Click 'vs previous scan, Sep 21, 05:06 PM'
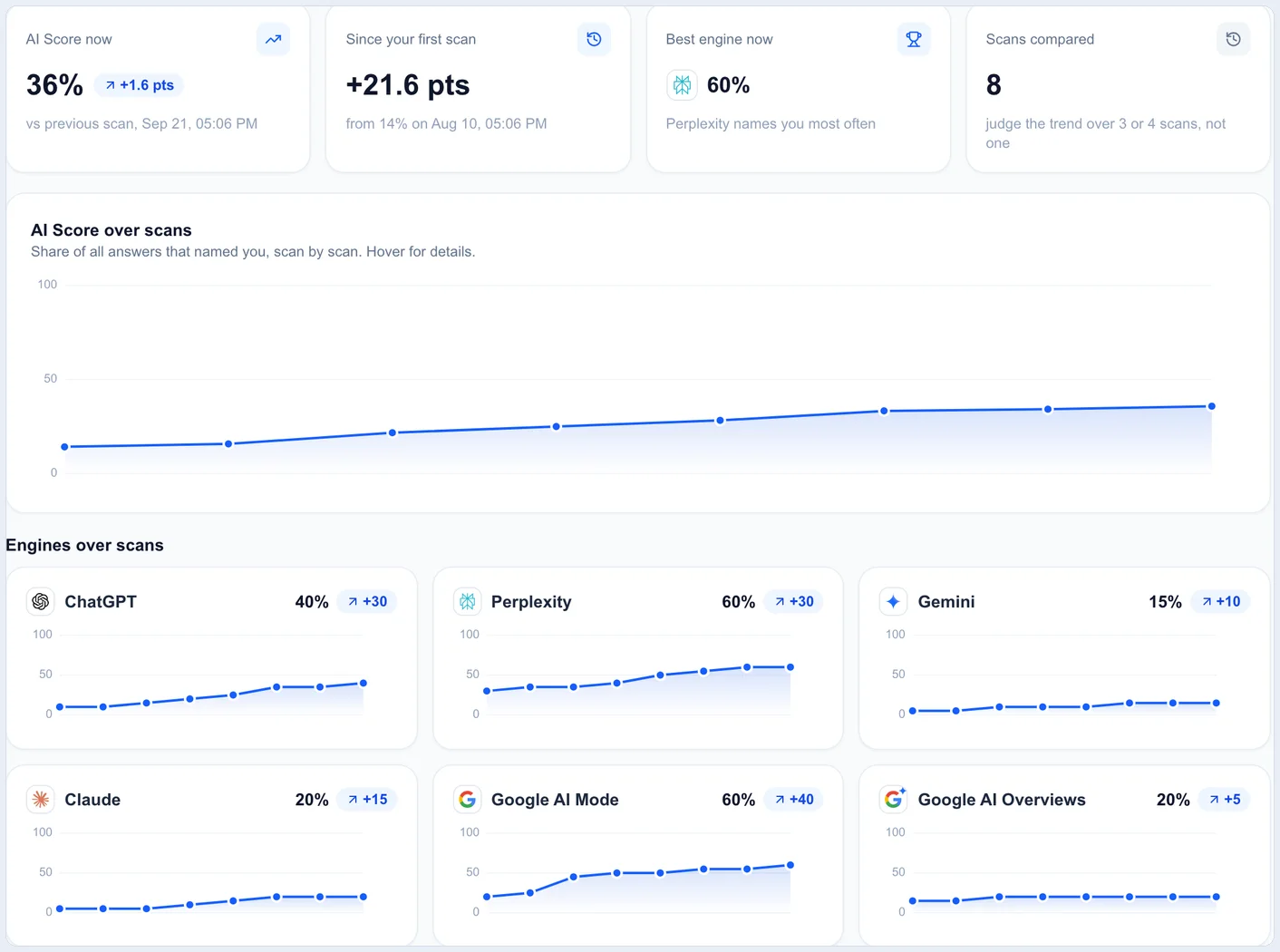The image size is (1280, 952). coord(141,123)
